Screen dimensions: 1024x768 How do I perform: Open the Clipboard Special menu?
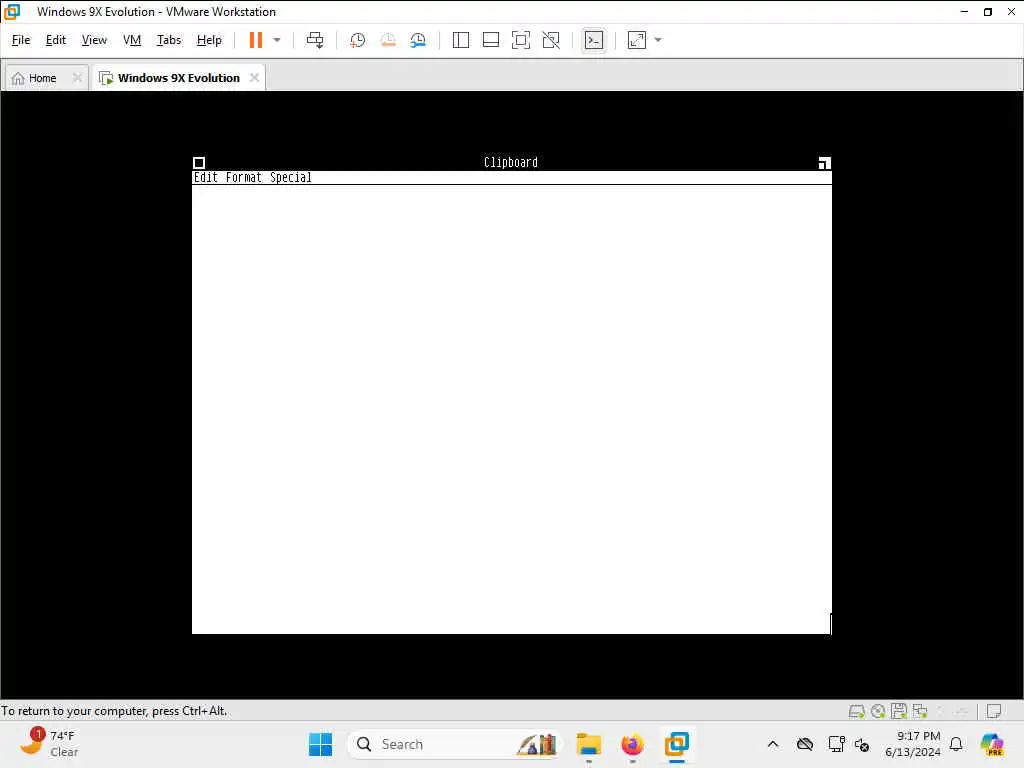(291, 178)
